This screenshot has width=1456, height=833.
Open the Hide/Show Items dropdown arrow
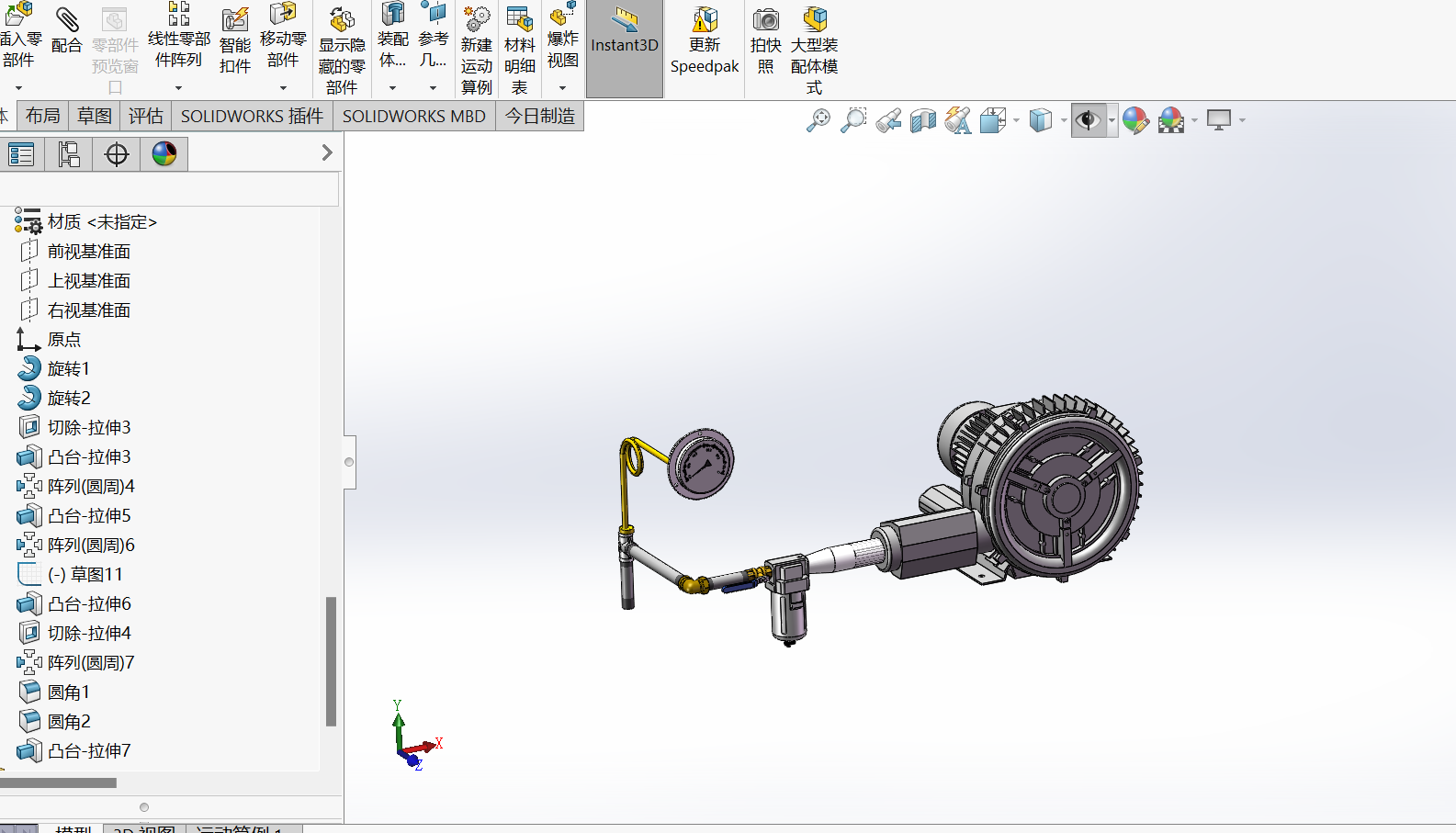pos(1112,120)
